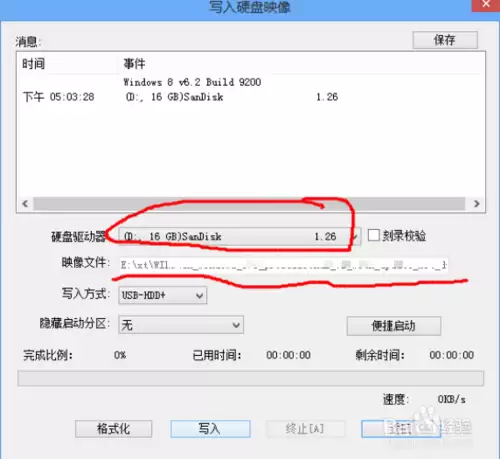Select the 时间 column header

pos(34,63)
